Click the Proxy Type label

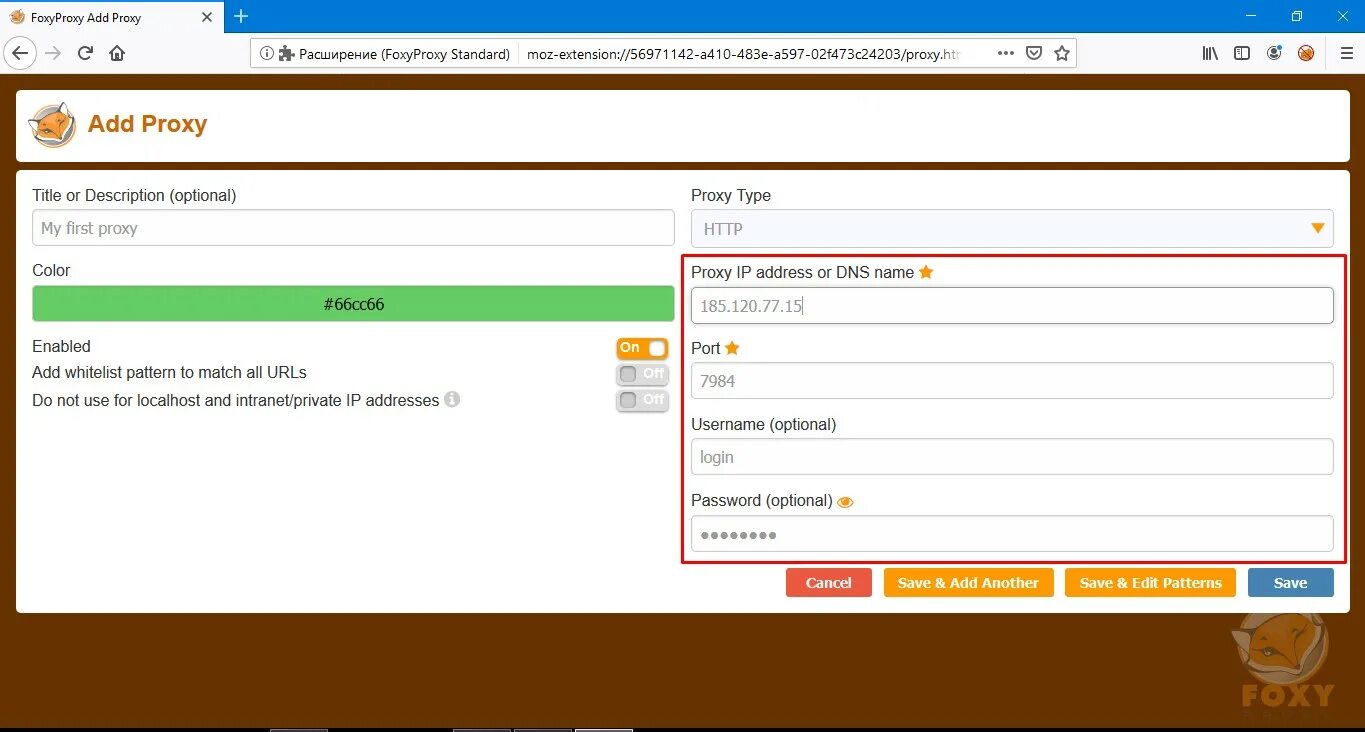731,196
